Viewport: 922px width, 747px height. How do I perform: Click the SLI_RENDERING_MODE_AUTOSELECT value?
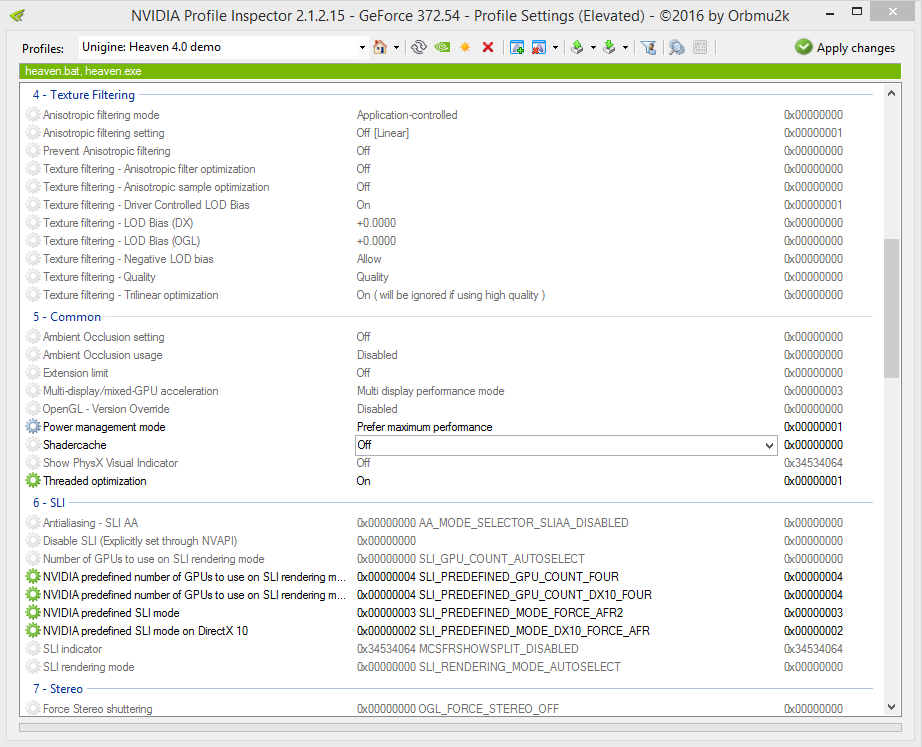(489, 666)
